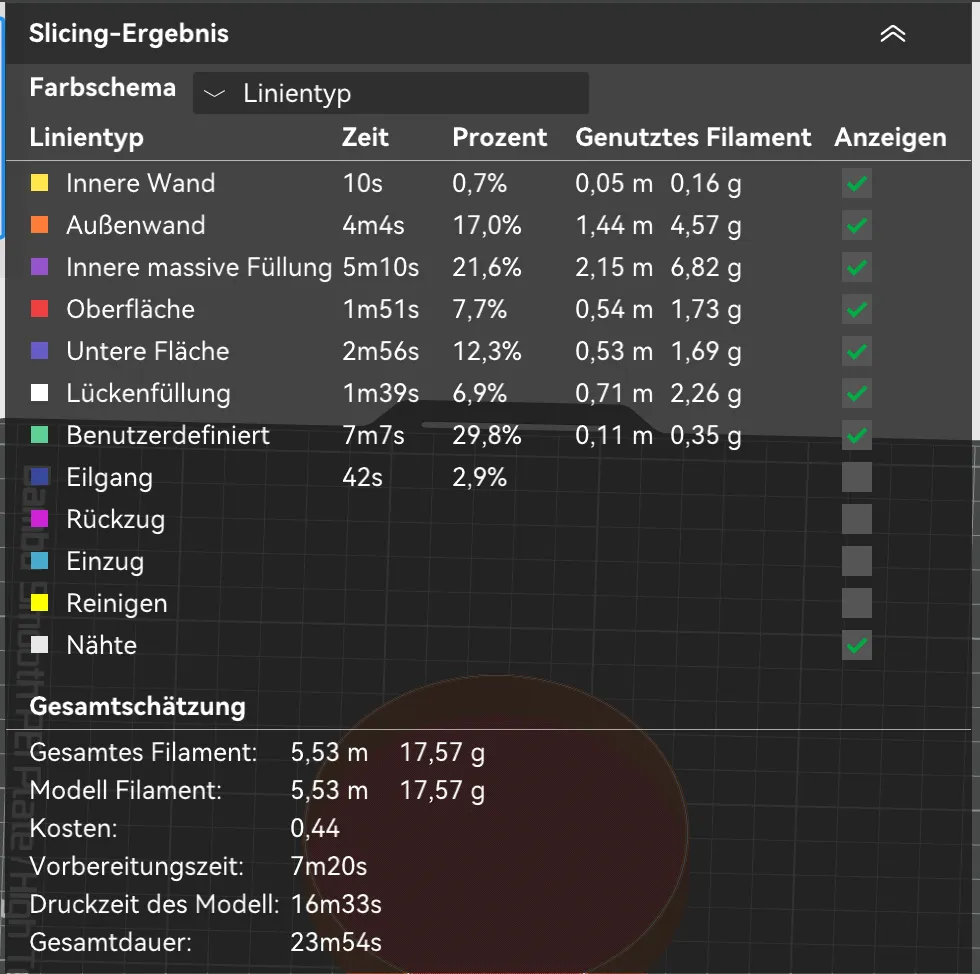Toggle Innere Wand display checkbox
Image resolution: width=980 pixels, height=974 pixels.
[x=856, y=183]
